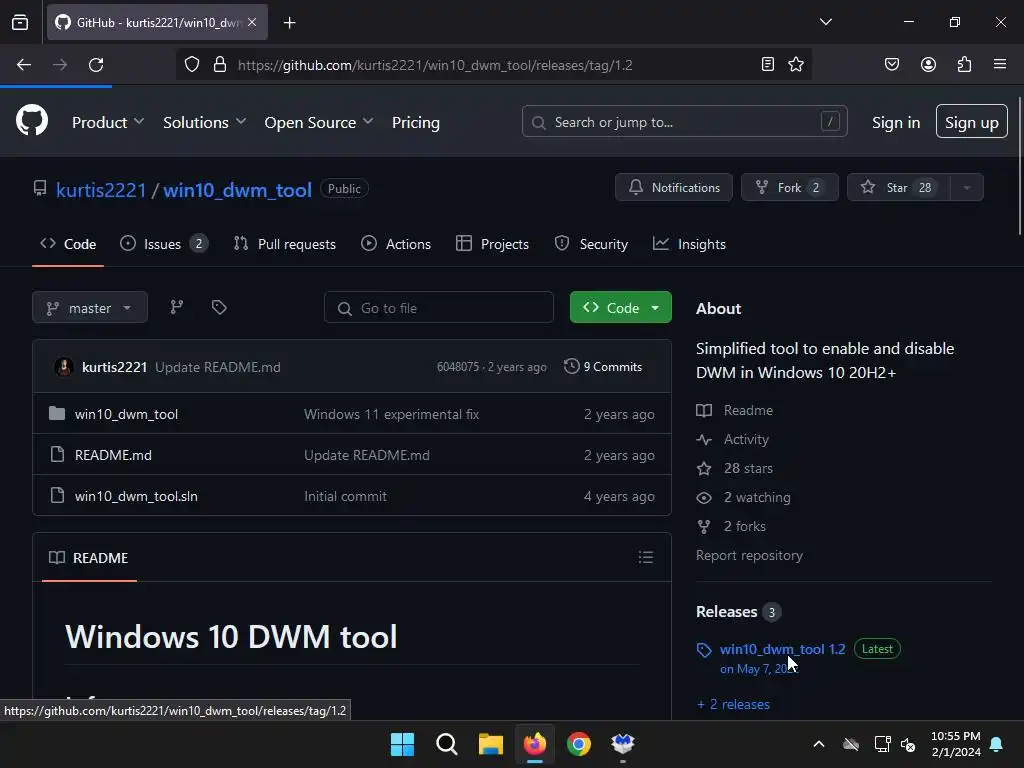The image size is (1024, 768).
Task: Launch Chrome from the taskbar
Action: click(579, 744)
